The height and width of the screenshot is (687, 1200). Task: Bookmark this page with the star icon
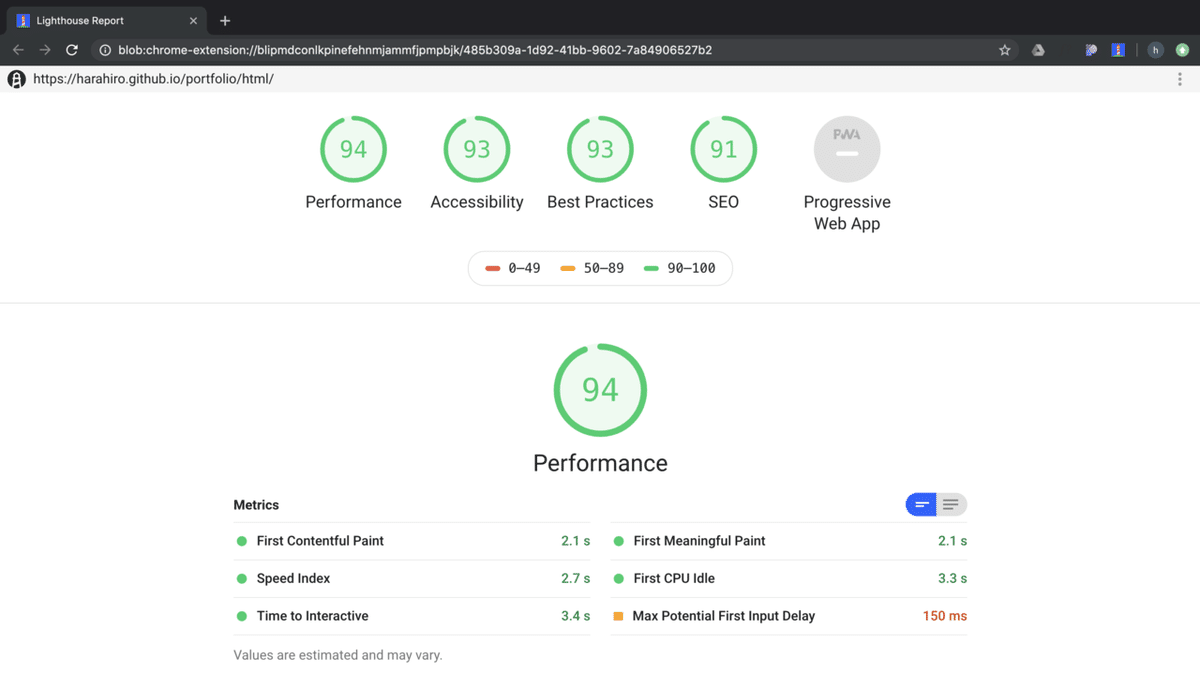[x=1005, y=50]
